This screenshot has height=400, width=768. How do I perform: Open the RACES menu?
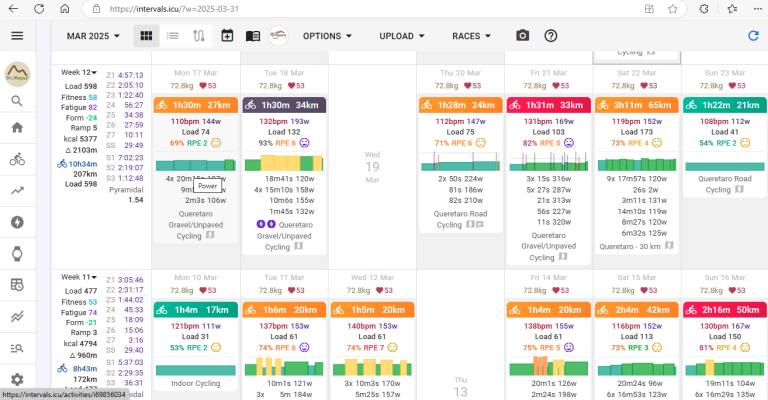click(x=471, y=36)
